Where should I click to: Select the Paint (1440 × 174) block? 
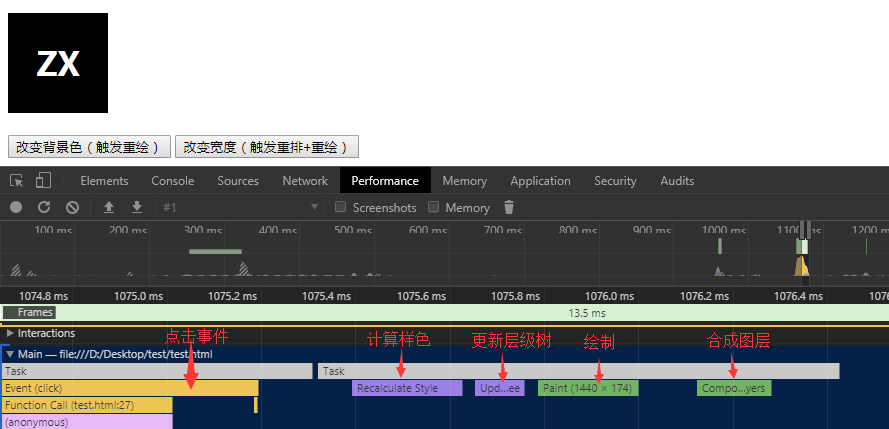tap(589, 388)
